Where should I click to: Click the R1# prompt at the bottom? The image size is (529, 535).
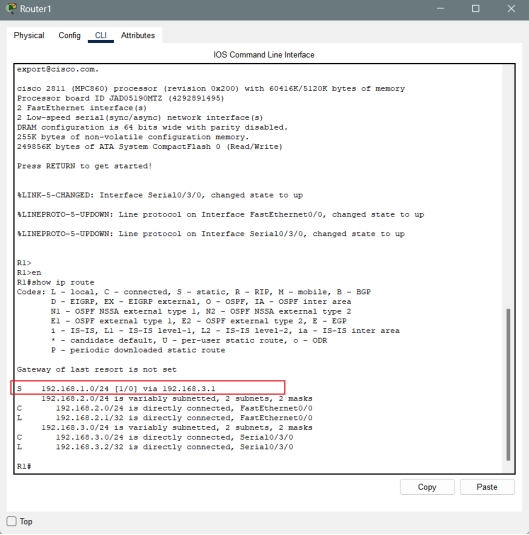click(24, 466)
